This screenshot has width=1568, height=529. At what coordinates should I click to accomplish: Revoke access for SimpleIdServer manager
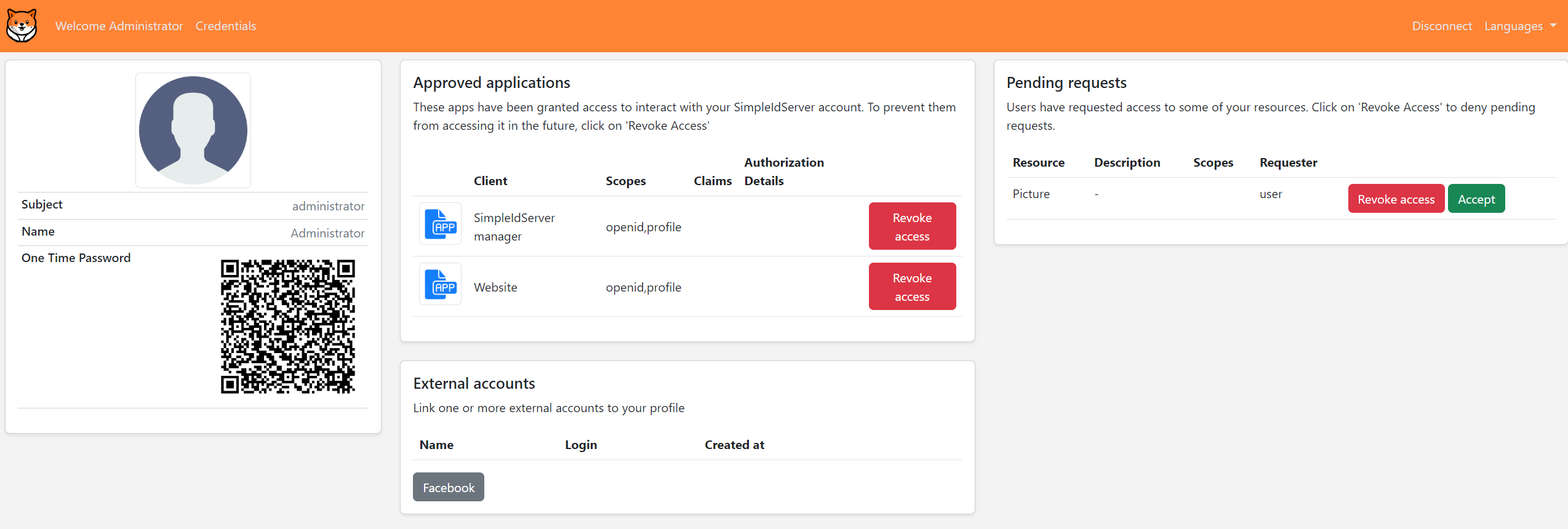pyautogui.click(x=912, y=226)
